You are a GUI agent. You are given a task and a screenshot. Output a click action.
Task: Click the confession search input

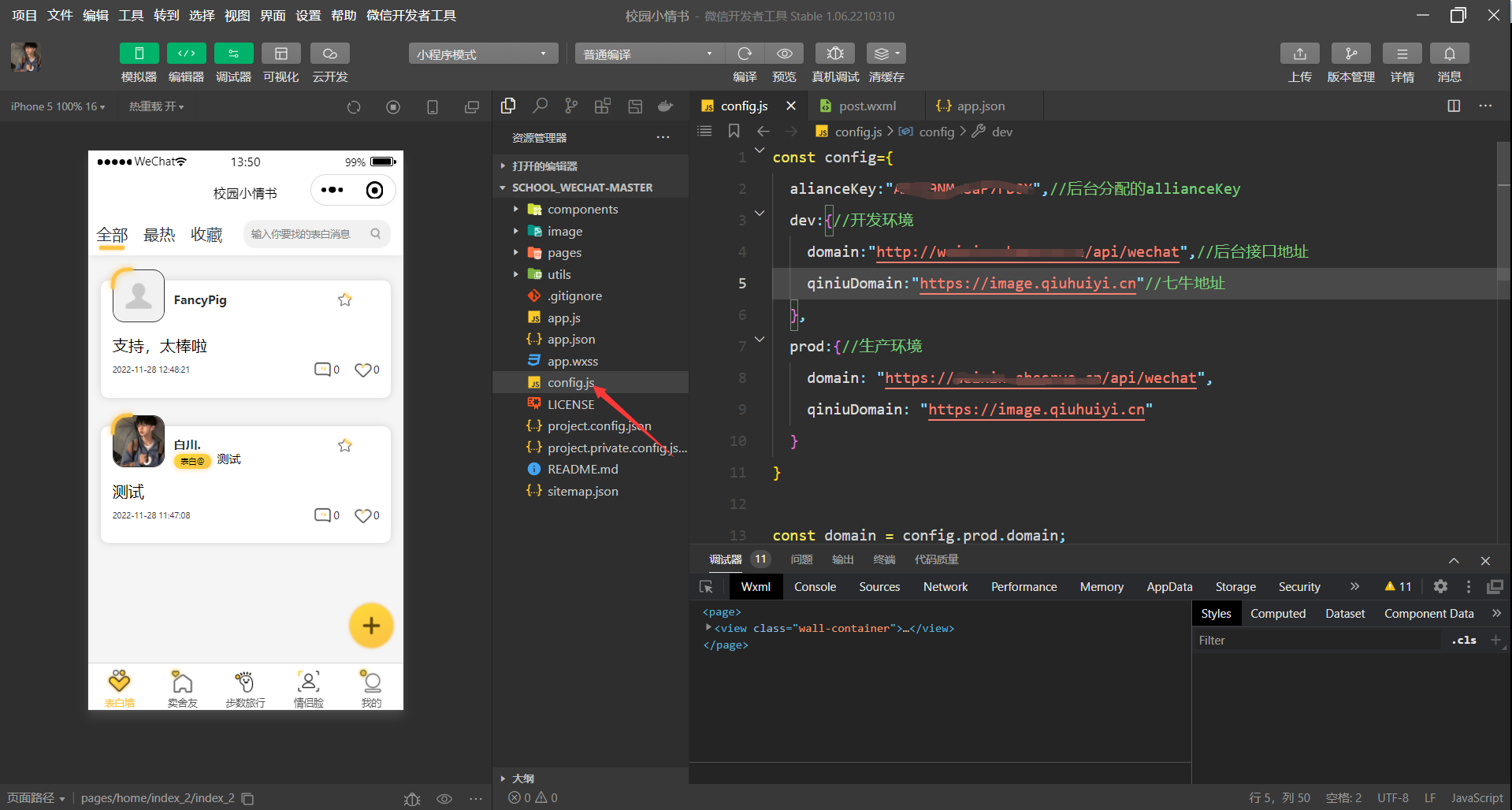pyautogui.click(x=317, y=234)
